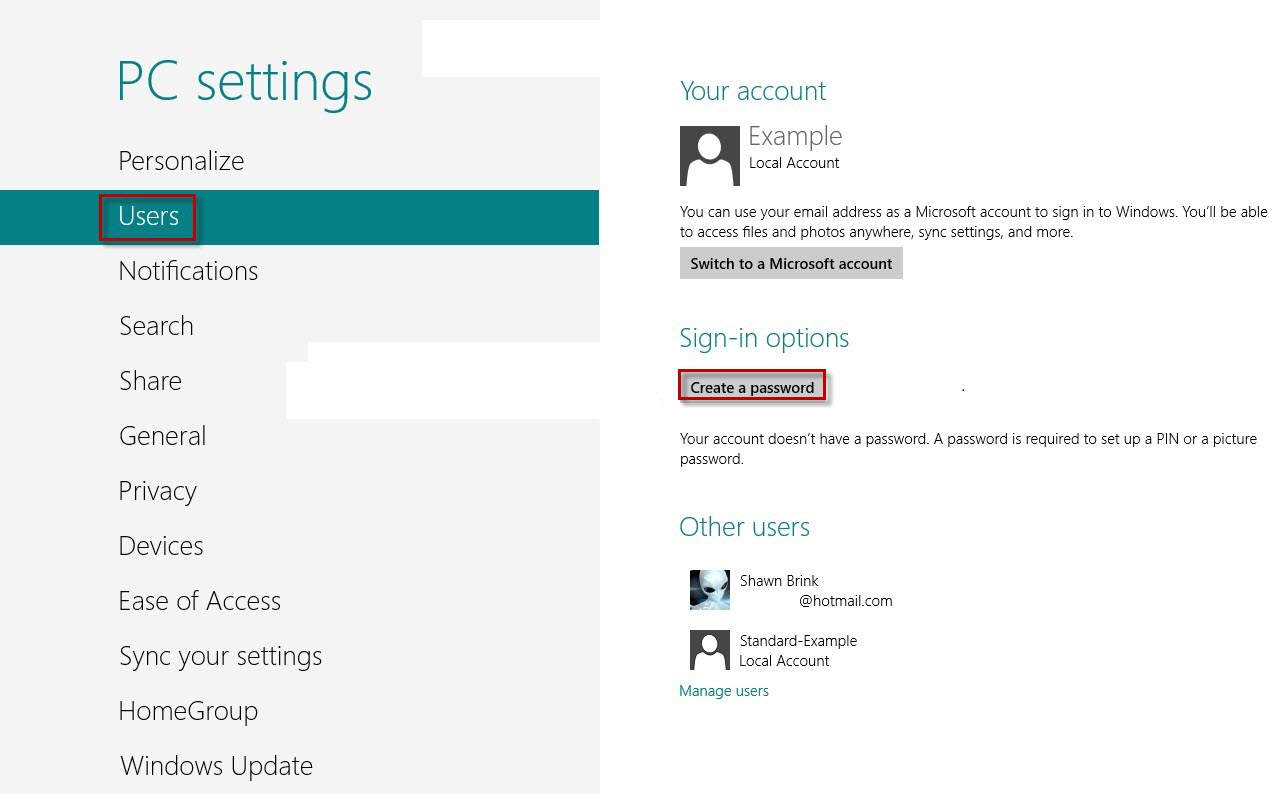
Task: Select Ease of Access category
Action: pyautogui.click(x=199, y=601)
